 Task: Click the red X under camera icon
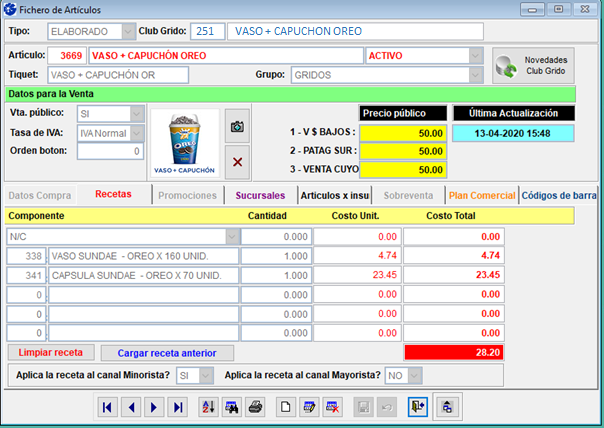tap(237, 160)
